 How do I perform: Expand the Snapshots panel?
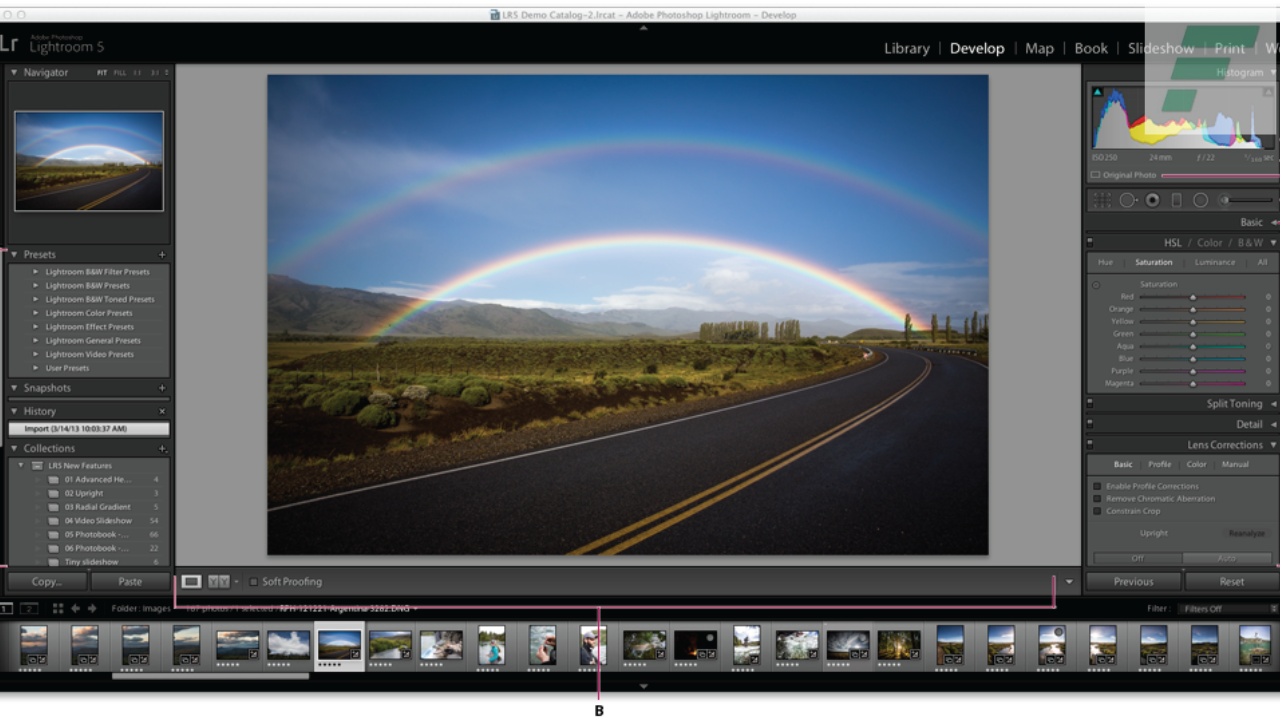pyautogui.click(x=15, y=388)
